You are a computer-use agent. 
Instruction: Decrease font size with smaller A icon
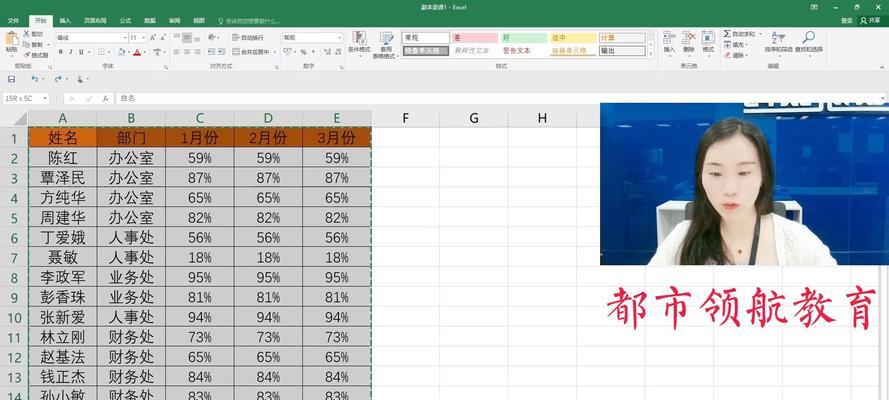tap(163, 38)
